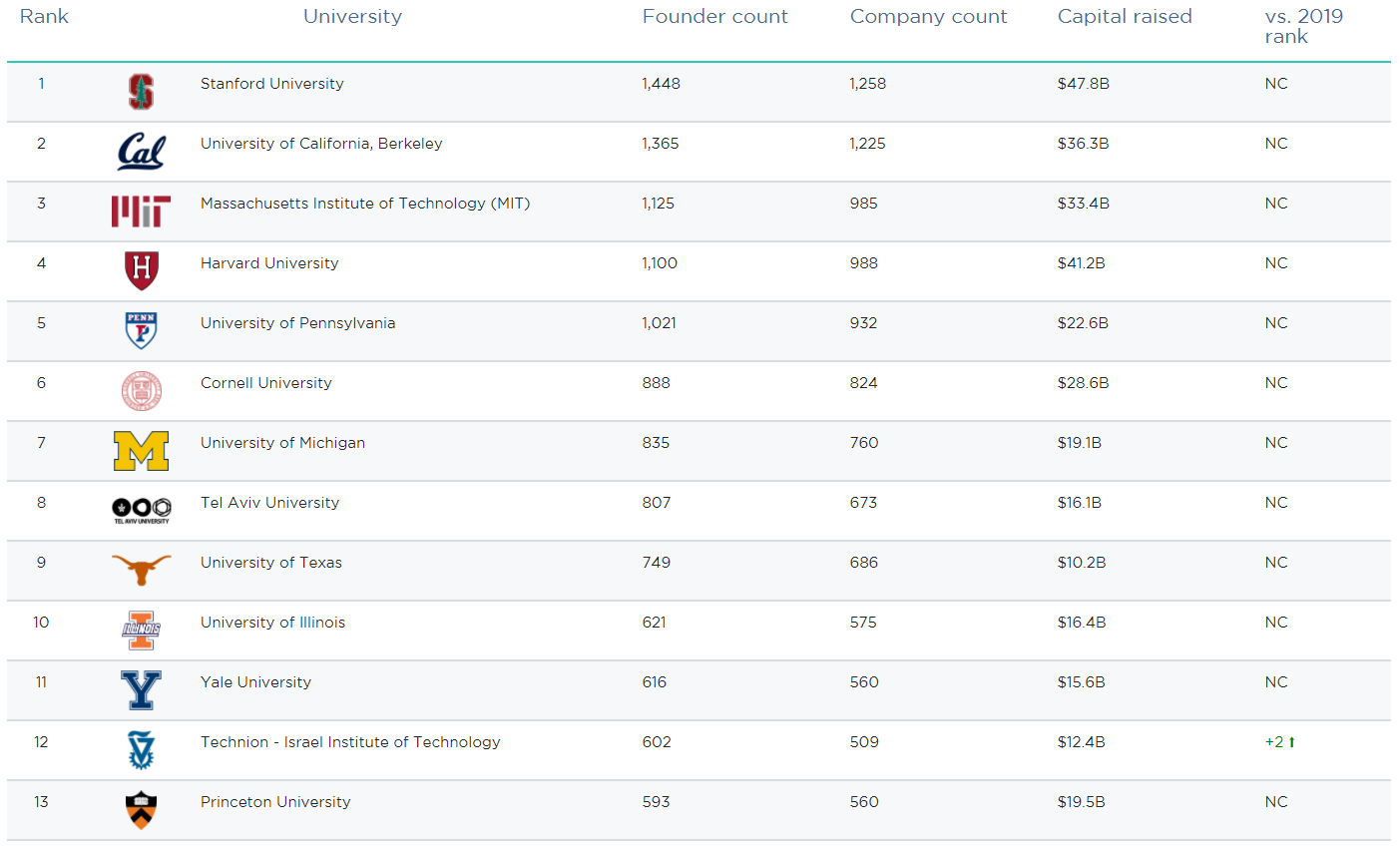The image size is (1400, 847).
Task: Click Texas founder count 749
Action: click(656, 563)
